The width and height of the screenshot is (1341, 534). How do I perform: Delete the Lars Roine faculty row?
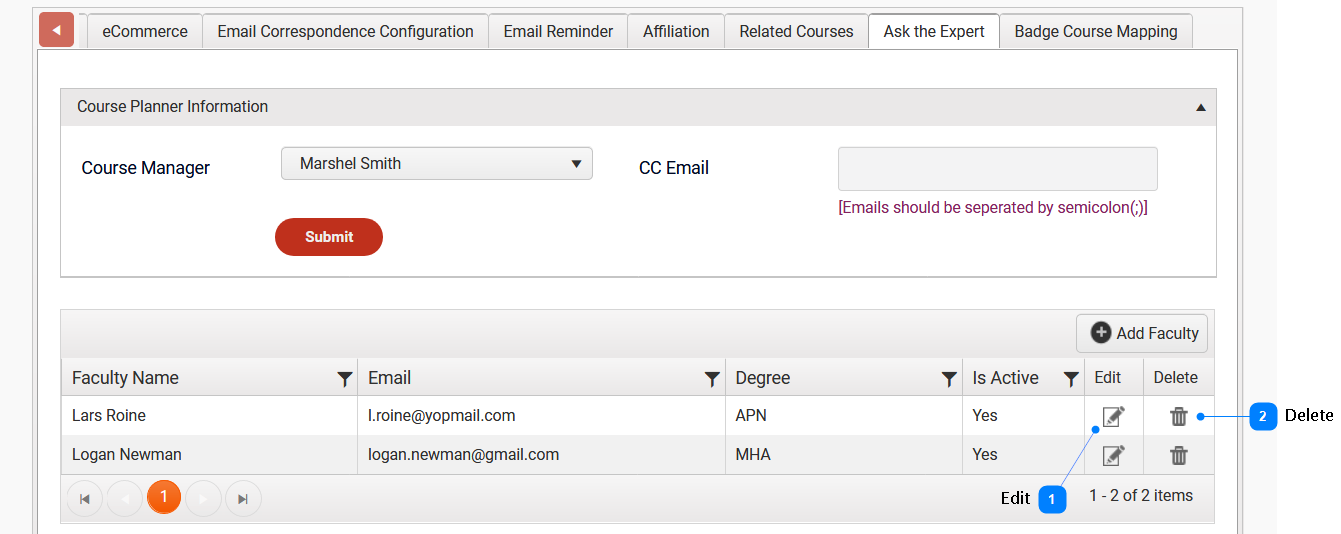[x=1179, y=417]
